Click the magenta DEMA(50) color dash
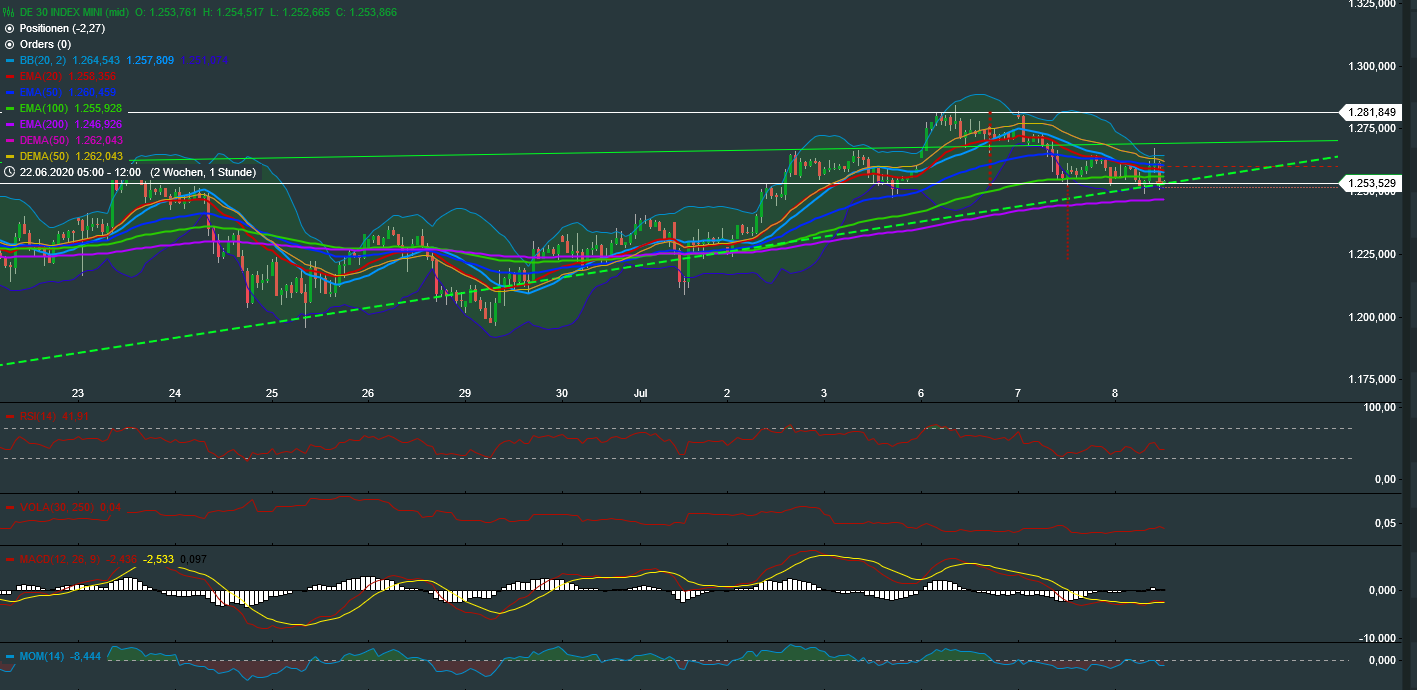The height and width of the screenshot is (690, 1417). coord(9,140)
